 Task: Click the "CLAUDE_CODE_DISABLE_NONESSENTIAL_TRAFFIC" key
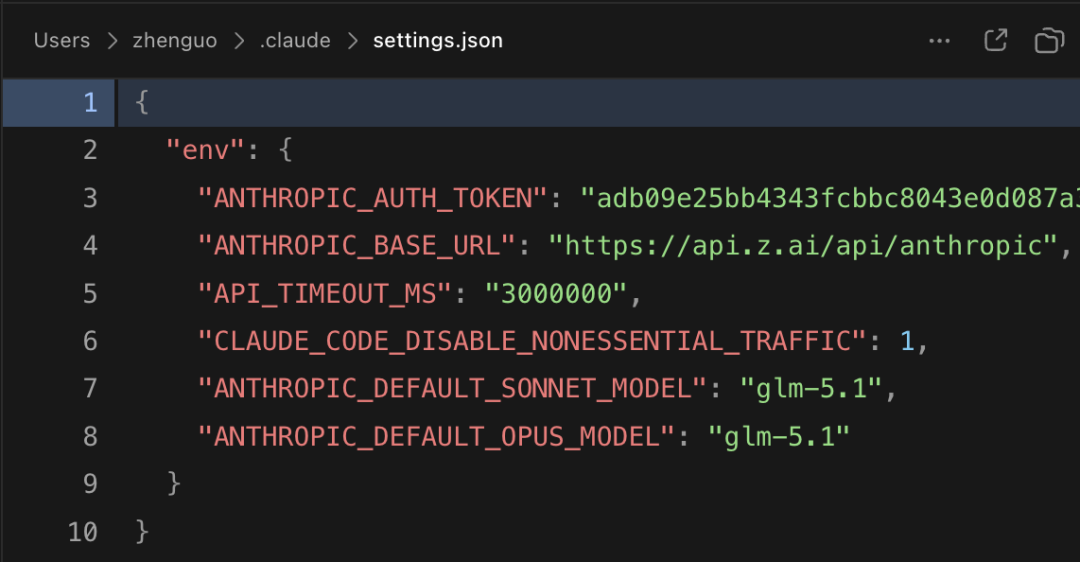pyautogui.click(x=532, y=341)
